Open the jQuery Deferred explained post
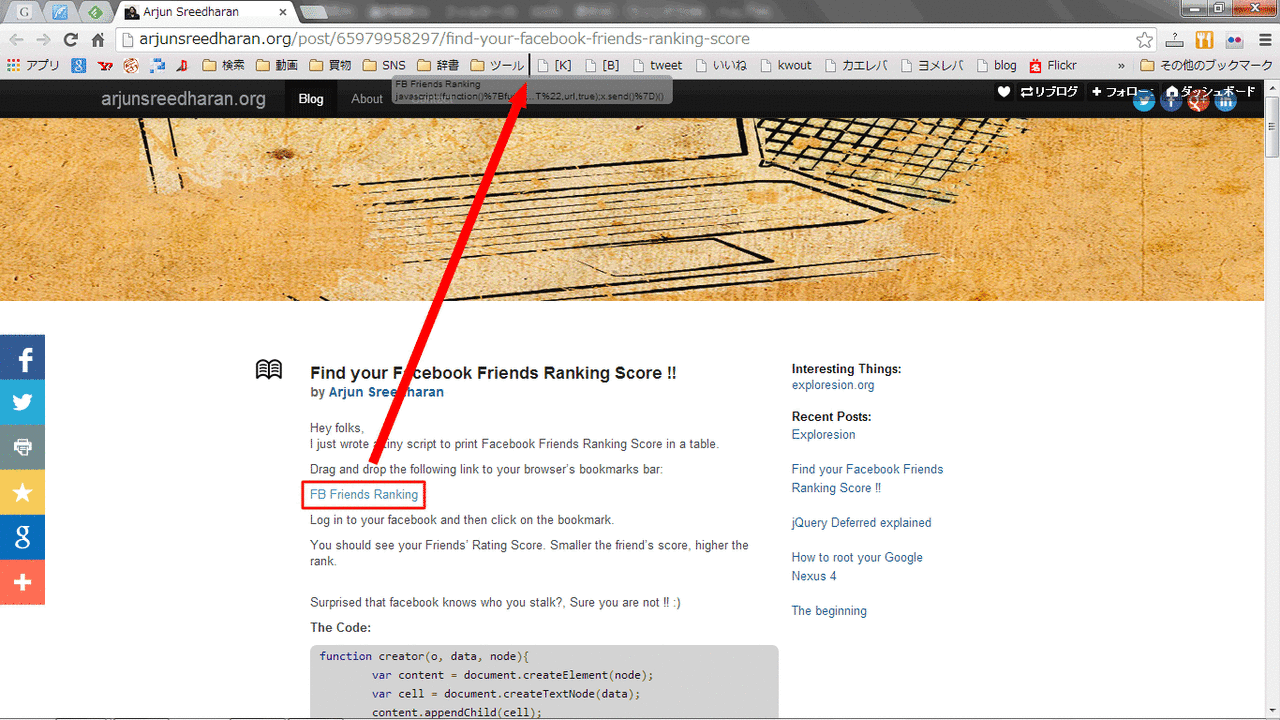This screenshot has height=720, width=1280. click(x=861, y=523)
